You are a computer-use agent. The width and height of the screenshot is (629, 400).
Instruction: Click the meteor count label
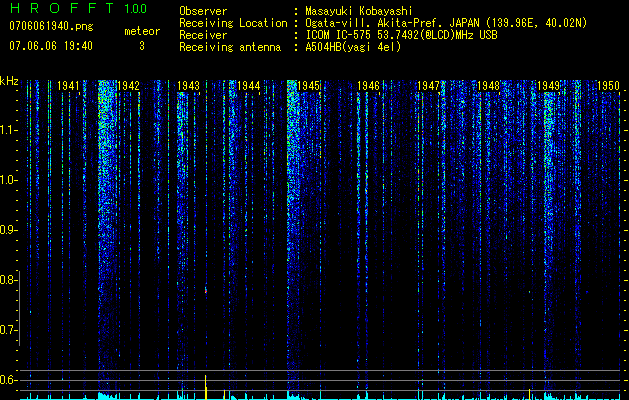pyautogui.click(x=142, y=31)
